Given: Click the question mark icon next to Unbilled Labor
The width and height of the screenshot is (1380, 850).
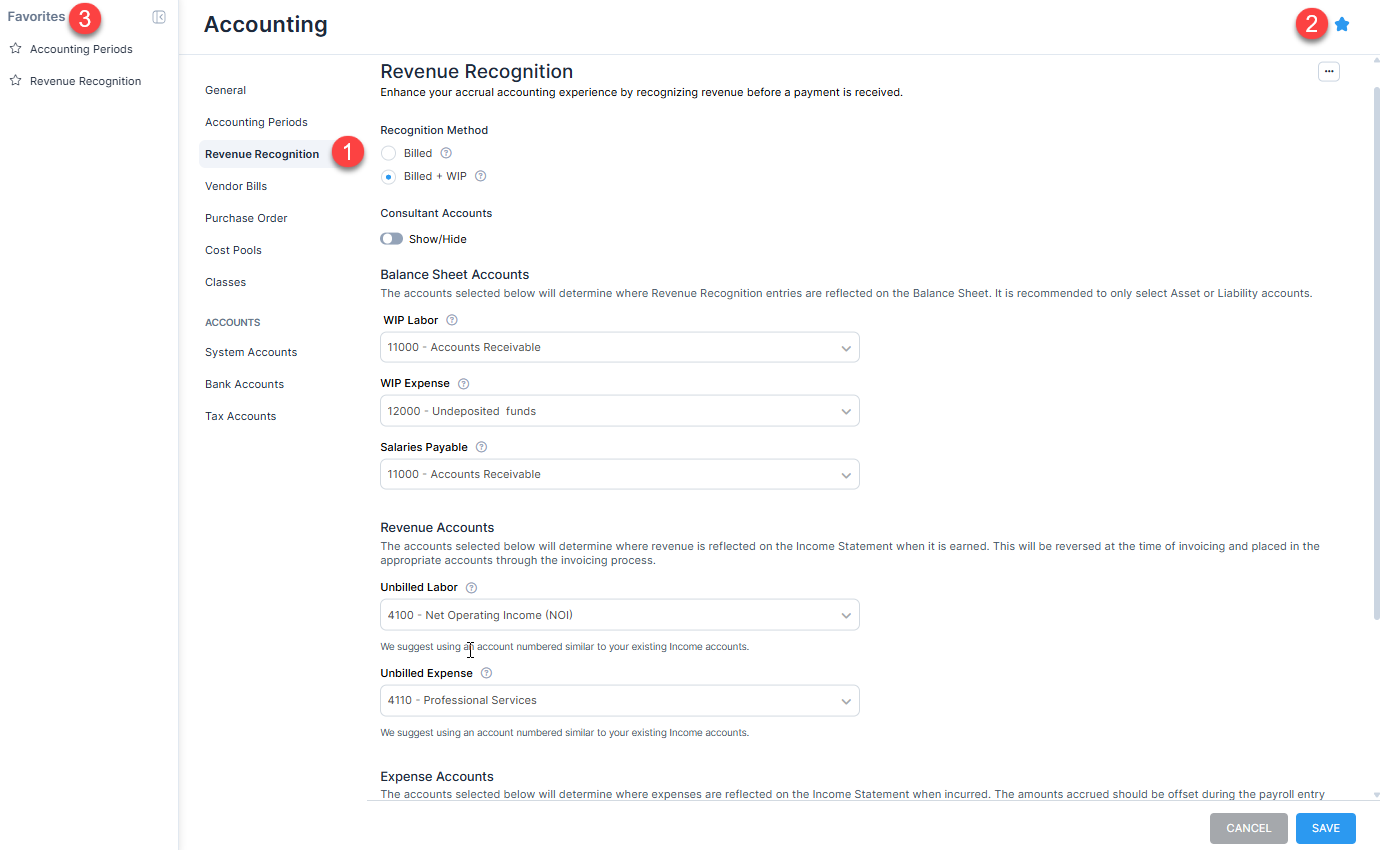Looking at the screenshot, I should pos(471,587).
